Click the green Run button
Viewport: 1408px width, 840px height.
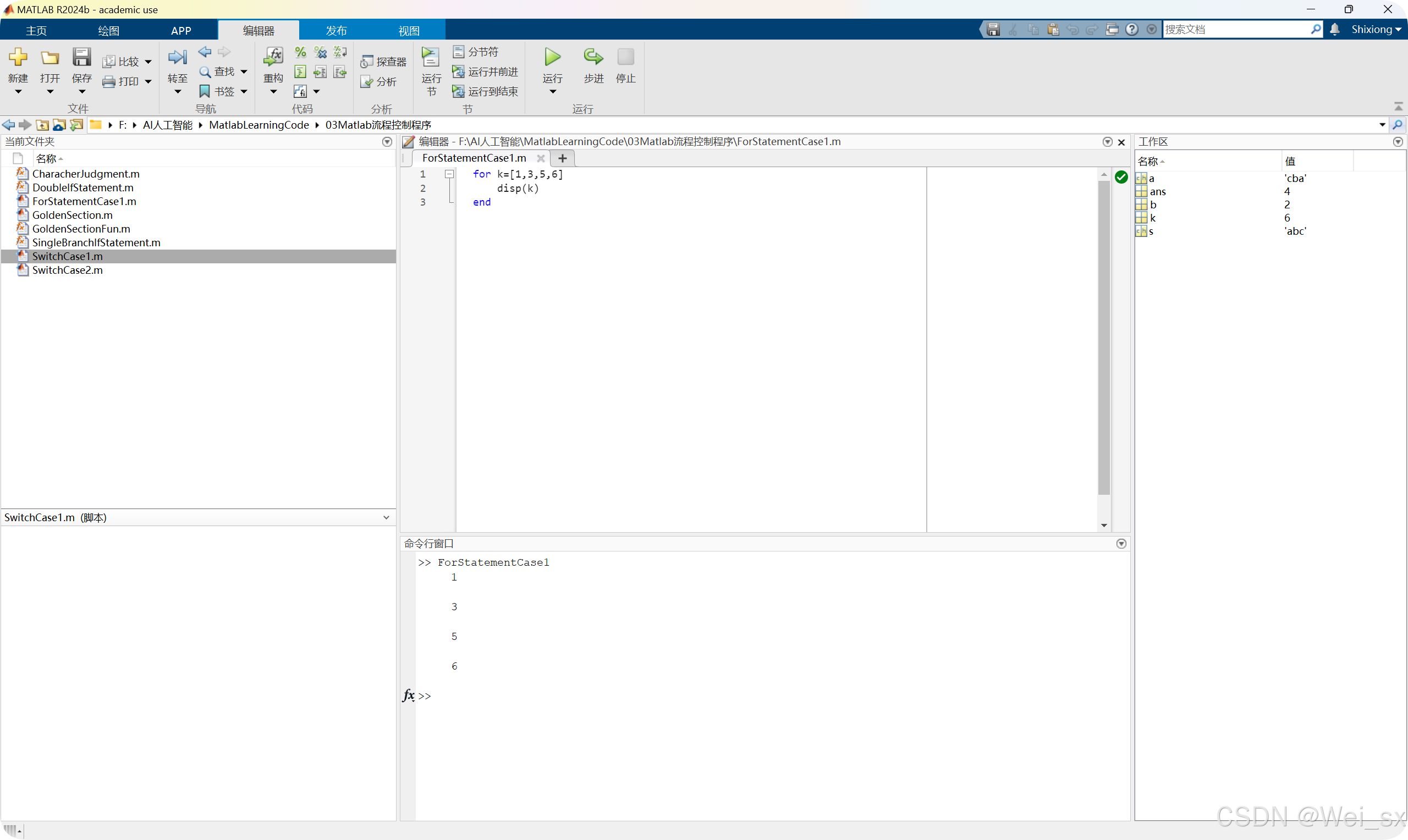point(552,57)
